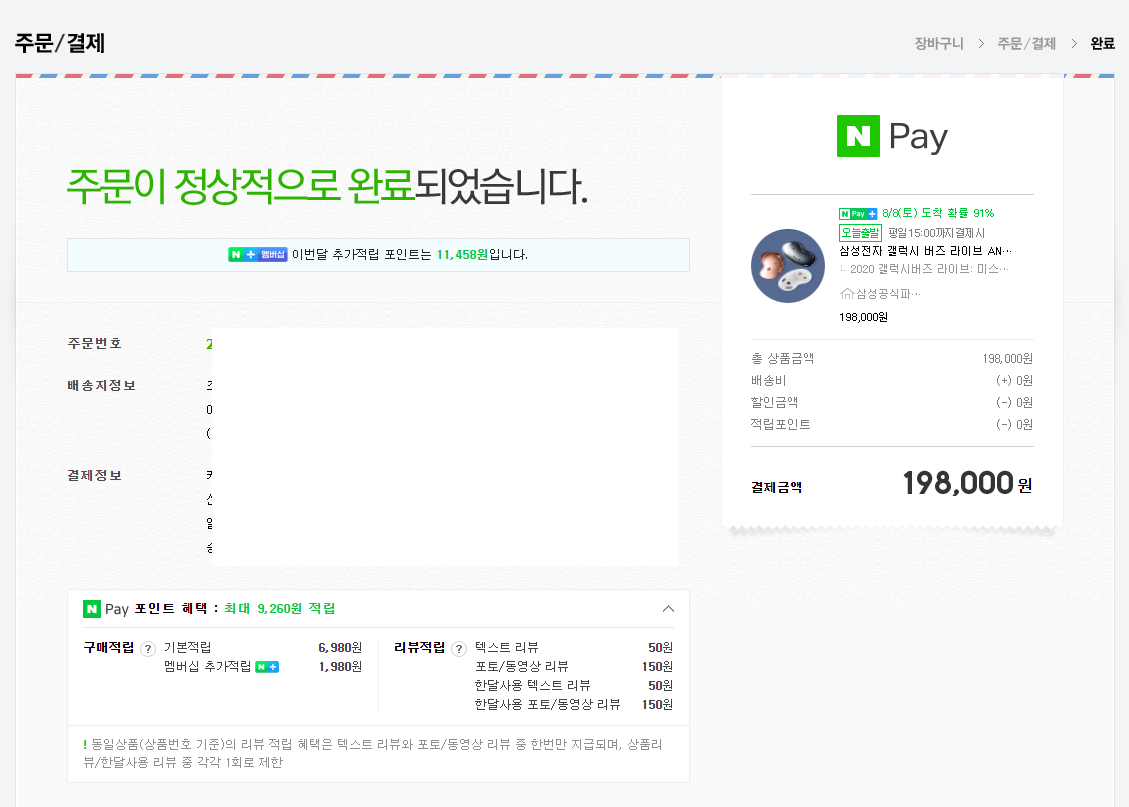1129x807 pixels.
Task: Click the store home icon beside 삼성공식파
Action: tap(847, 294)
